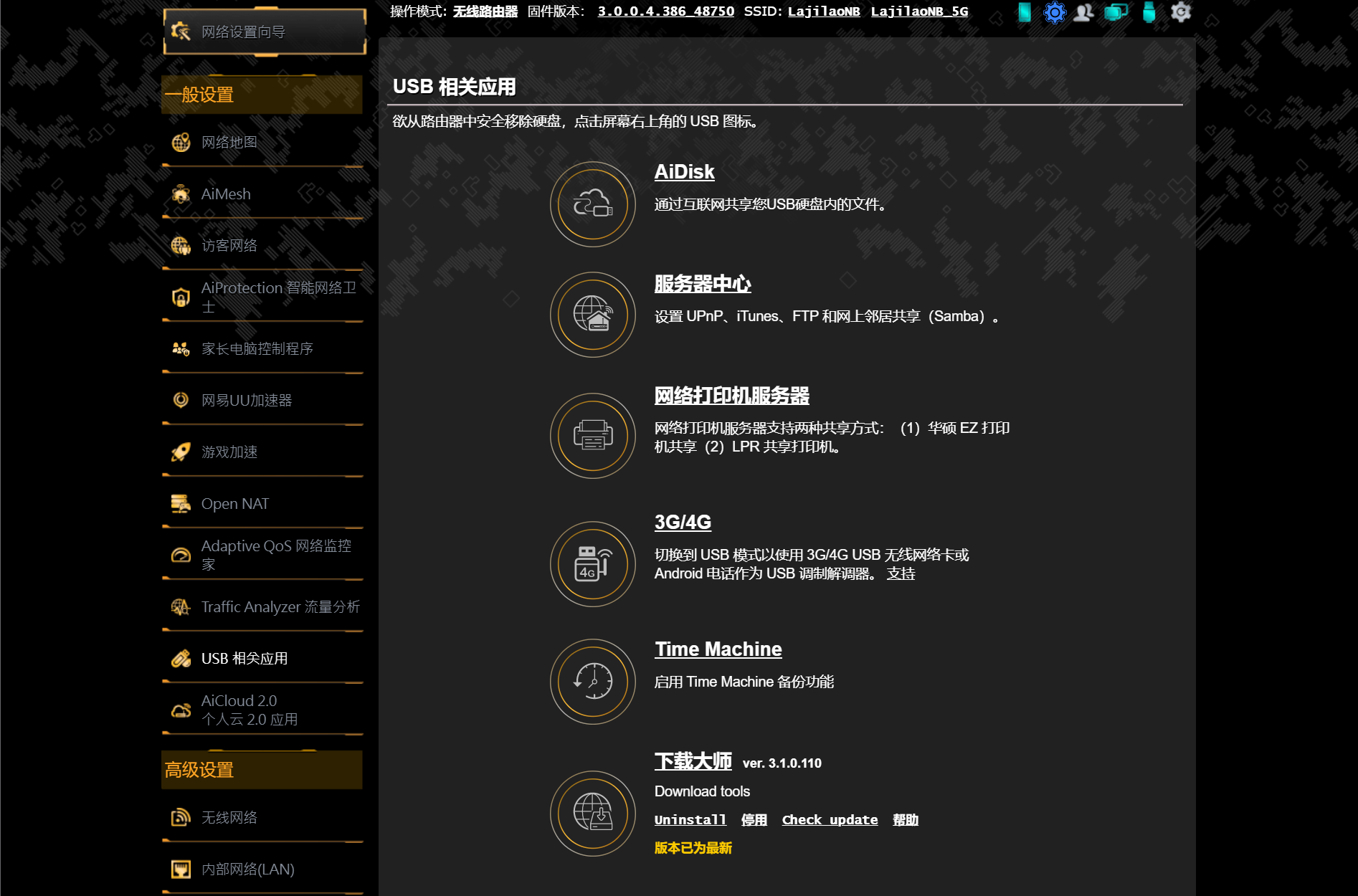Click the USB eject icon in the header
Image resolution: width=1358 pixels, height=896 pixels.
click(1148, 12)
